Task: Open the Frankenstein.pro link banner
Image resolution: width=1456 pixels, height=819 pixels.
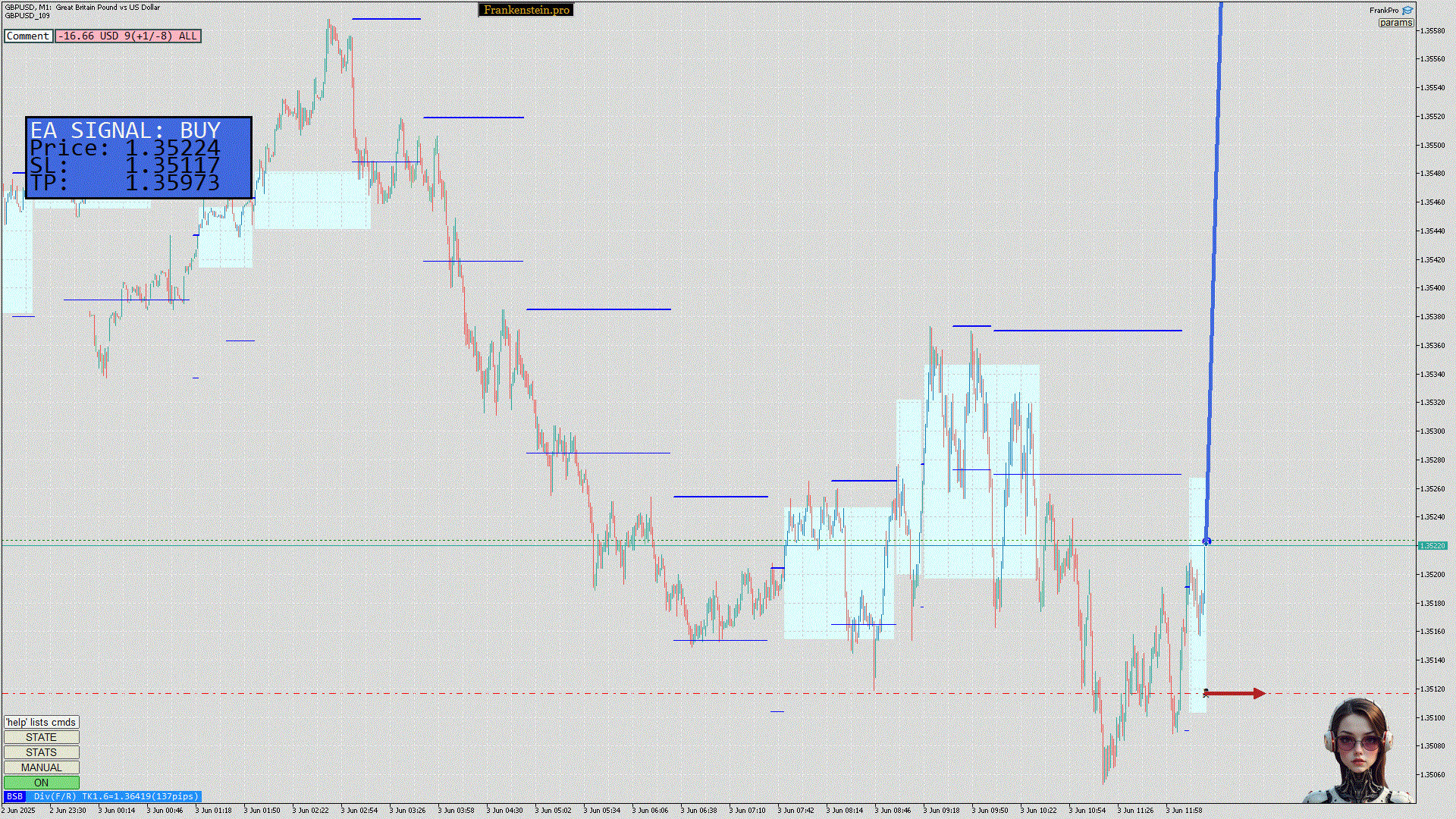Action: (526, 10)
